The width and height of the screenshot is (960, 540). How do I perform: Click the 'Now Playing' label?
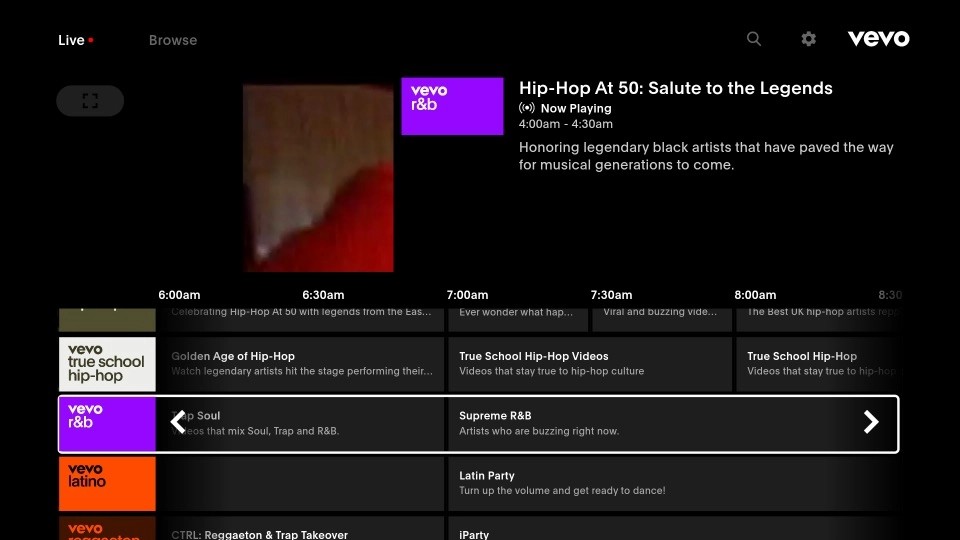[576, 108]
